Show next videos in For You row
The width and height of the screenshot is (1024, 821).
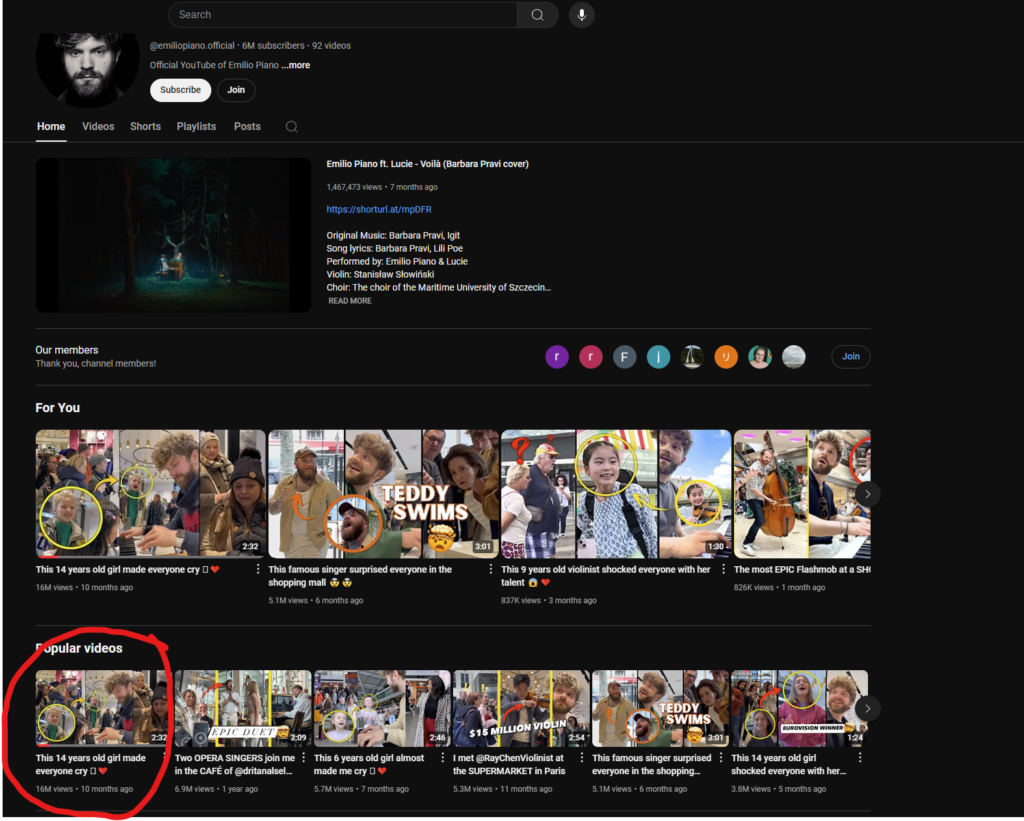[867, 494]
